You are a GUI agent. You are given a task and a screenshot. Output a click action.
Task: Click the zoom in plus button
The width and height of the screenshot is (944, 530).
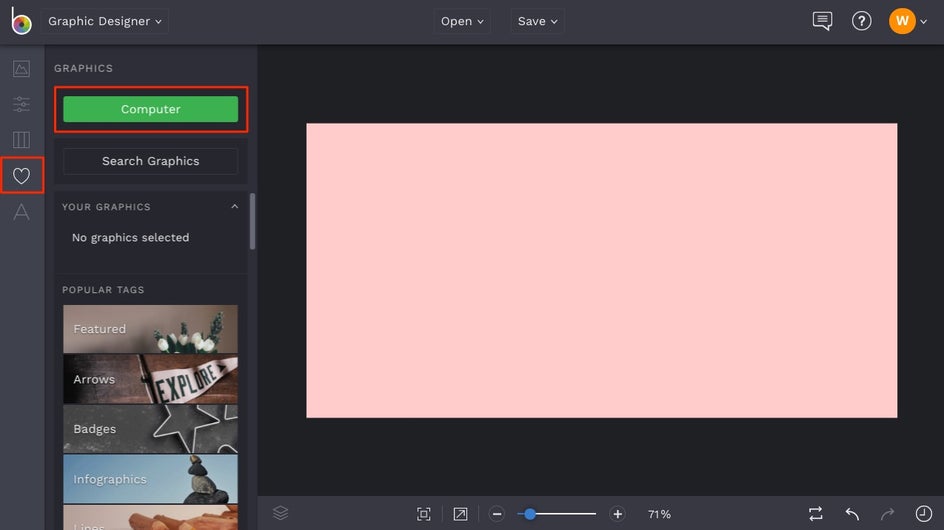[x=617, y=514]
